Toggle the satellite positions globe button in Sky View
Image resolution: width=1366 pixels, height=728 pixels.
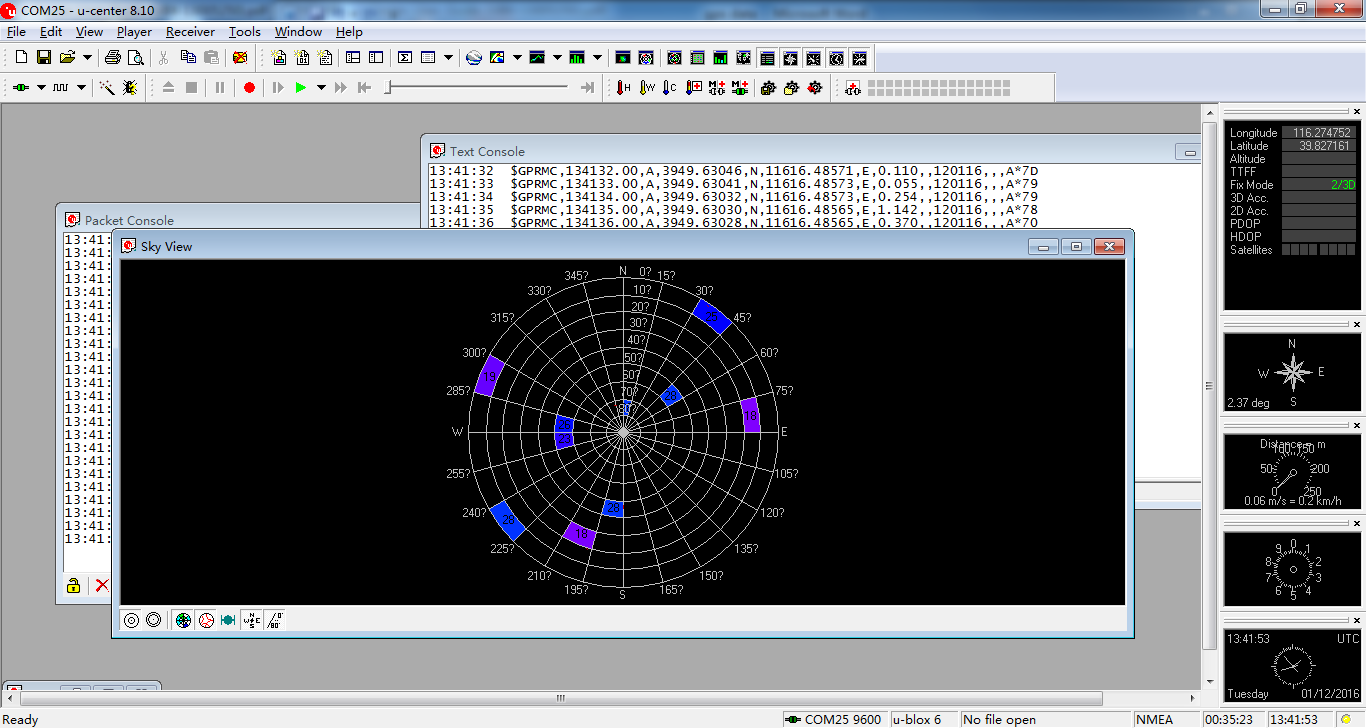coord(183,620)
